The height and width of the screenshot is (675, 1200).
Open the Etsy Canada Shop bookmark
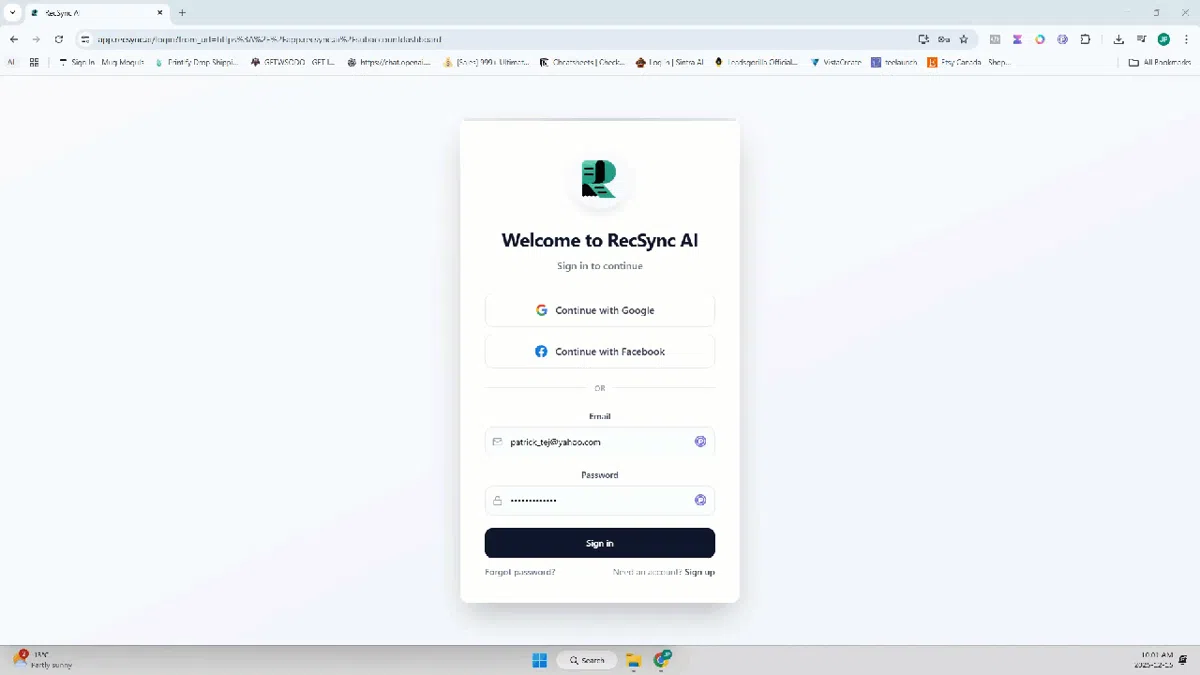click(970, 62)
